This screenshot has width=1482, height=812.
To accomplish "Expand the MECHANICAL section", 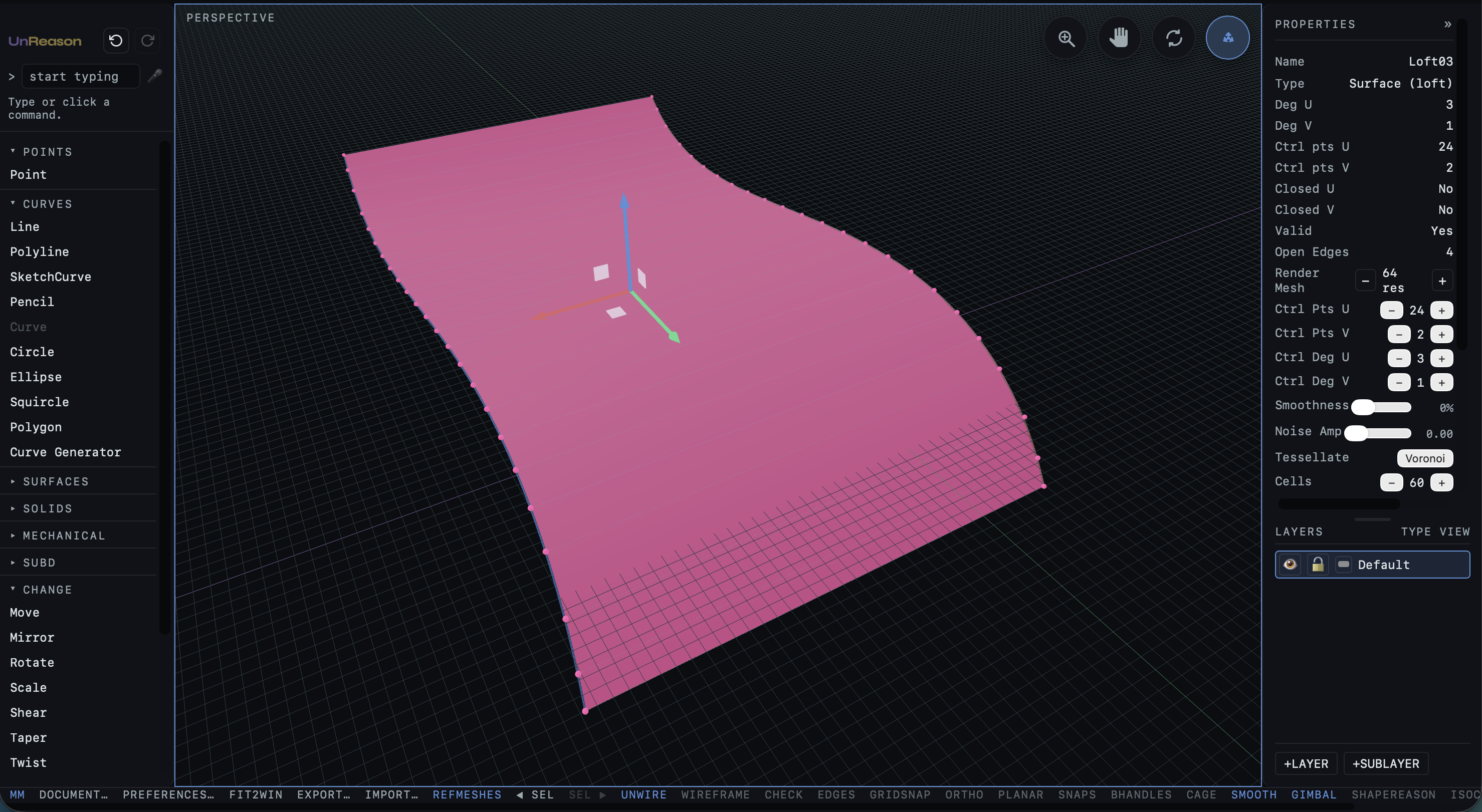I will point(58,535).
